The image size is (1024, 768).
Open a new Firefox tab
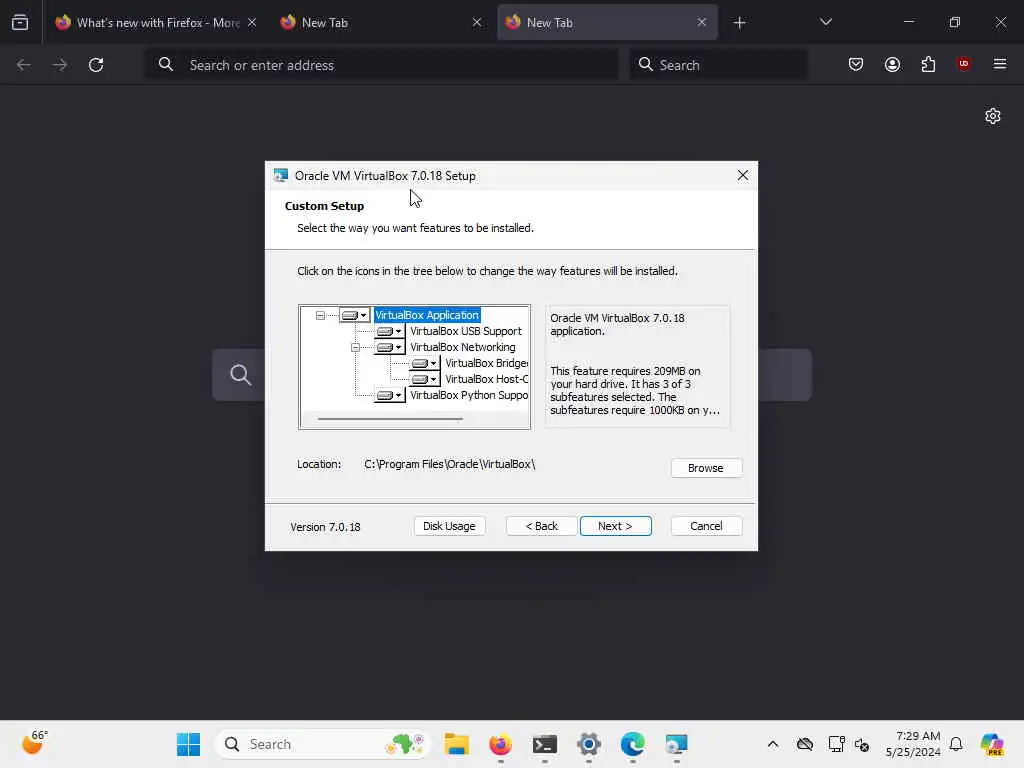click(739, 23)
